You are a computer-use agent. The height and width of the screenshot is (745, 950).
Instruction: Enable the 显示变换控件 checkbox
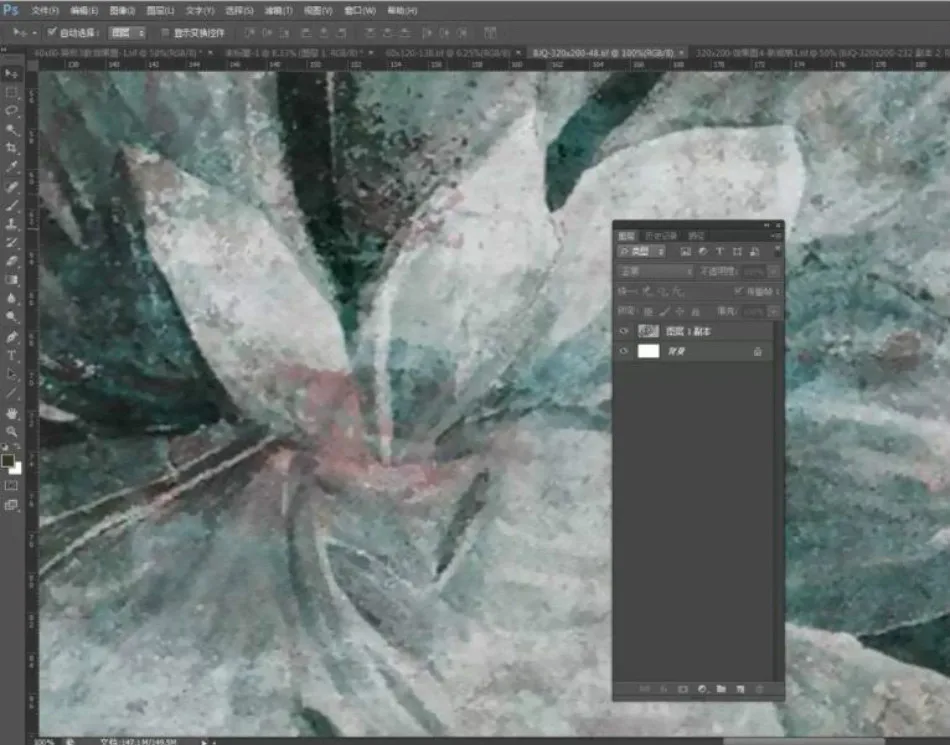(x=165, y=33)
